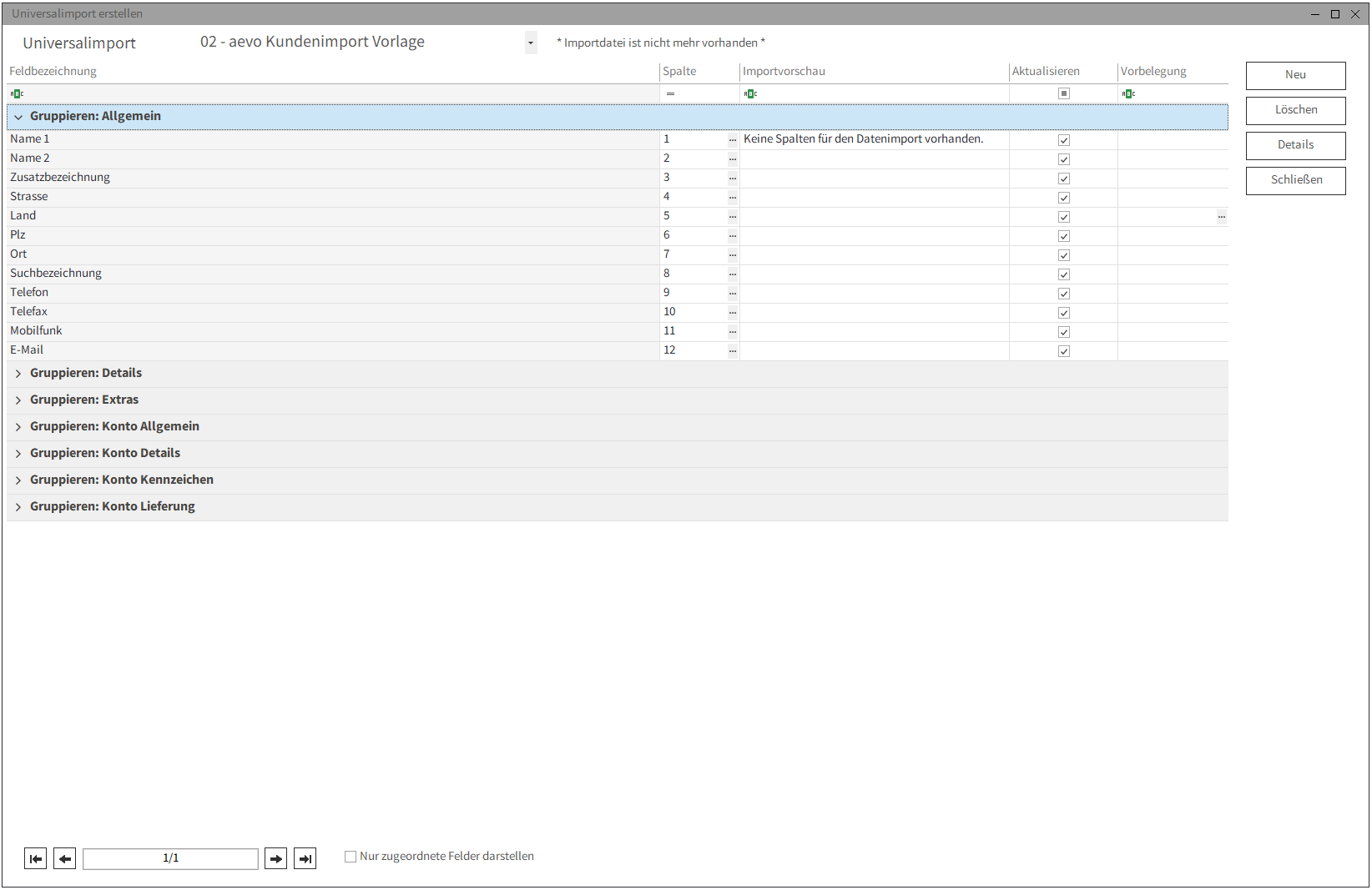Viewport: 1372px width, 890px height.
Task: Open the Details button
Action: 1295,145
